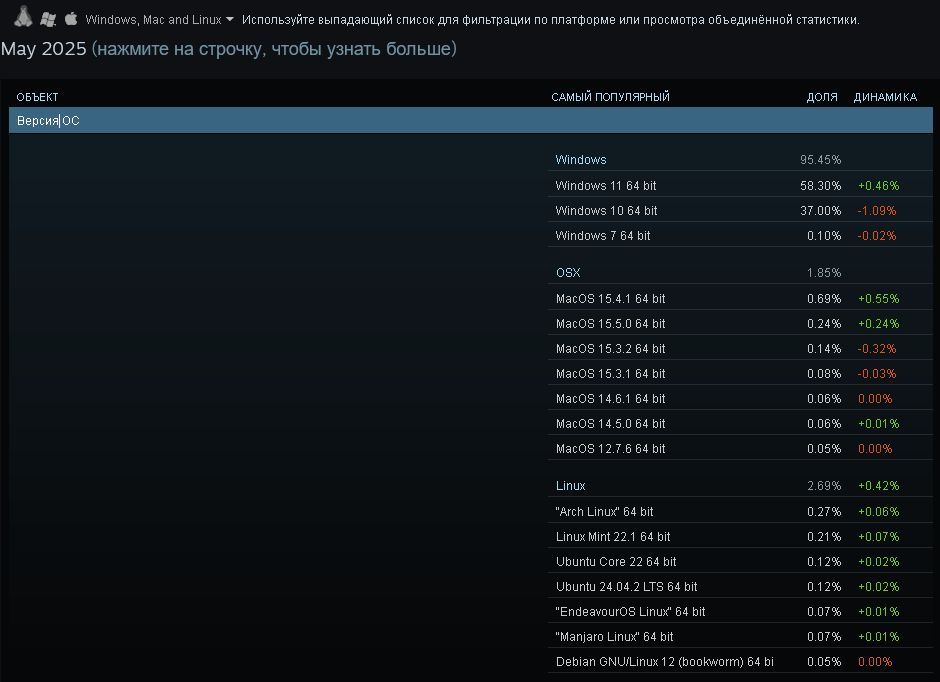Select the Ubuntu Core 22 64 bit row
This screenshot has width=940, height=682.
click(x=740, y=562)
